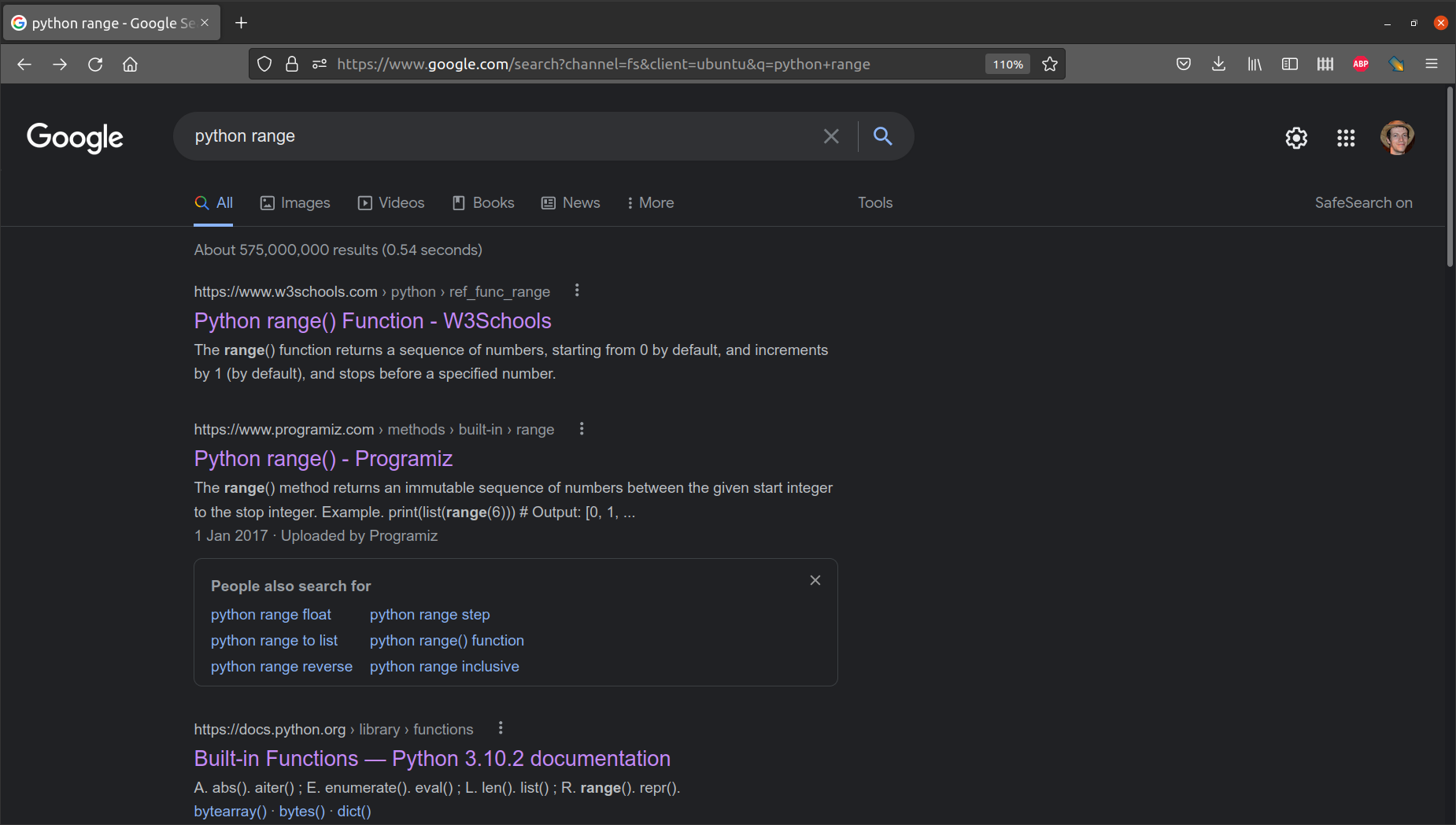Open the colorful pen extension icon
This screenshot has height=825, width=1456.
(x=1396, y=65)
